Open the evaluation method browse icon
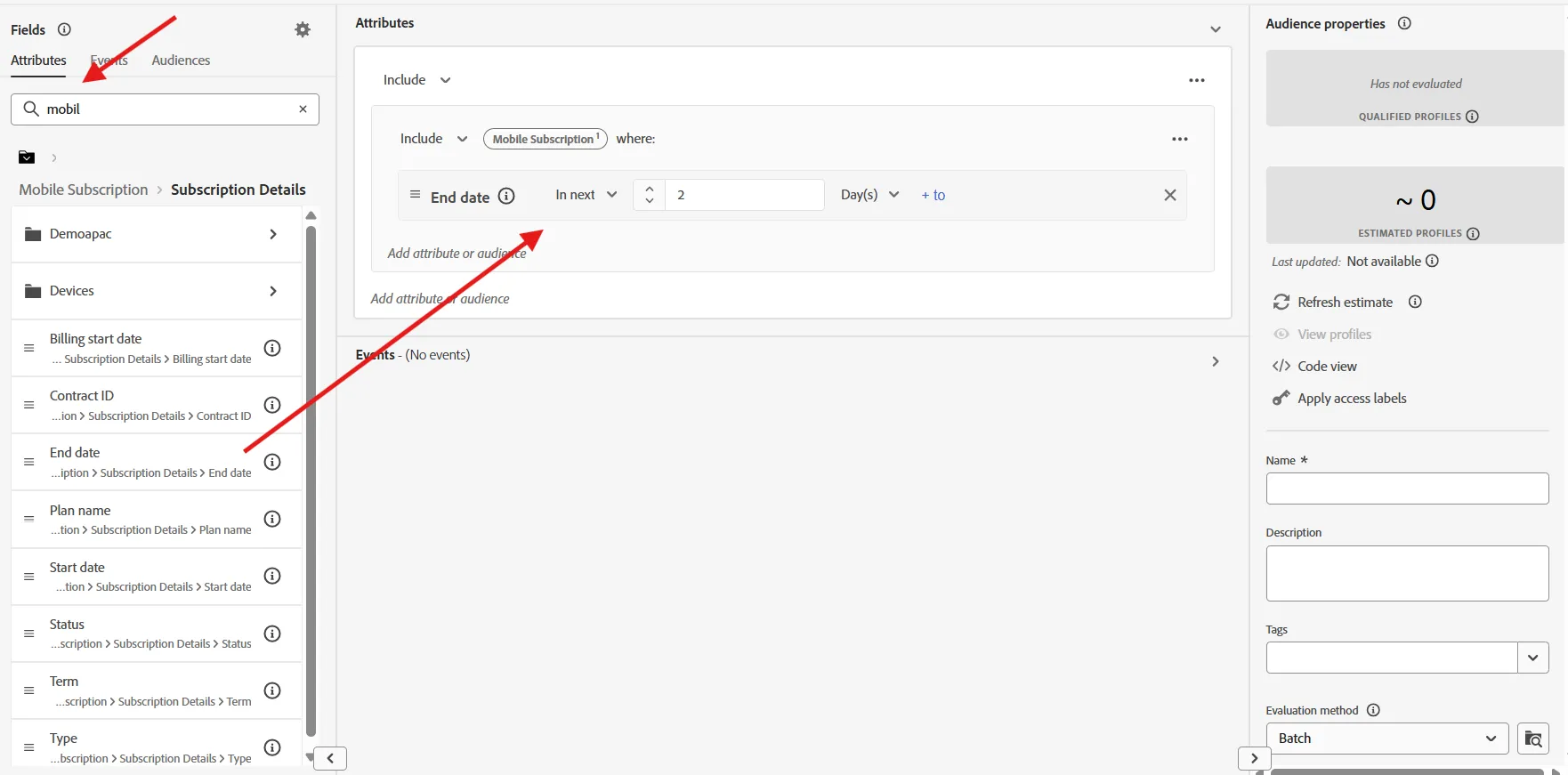The height and width of the screenshot is (775, 1568). click(1533, 739)
